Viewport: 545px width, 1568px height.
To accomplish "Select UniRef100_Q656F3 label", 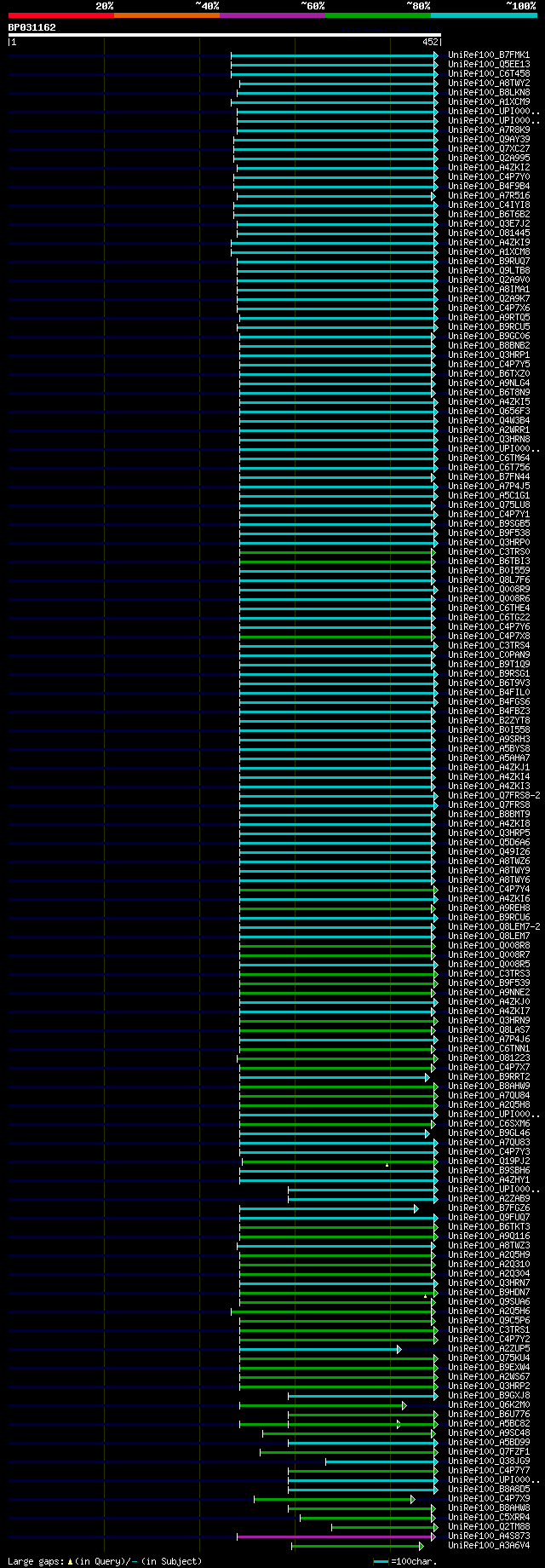I will coord(489,411).
